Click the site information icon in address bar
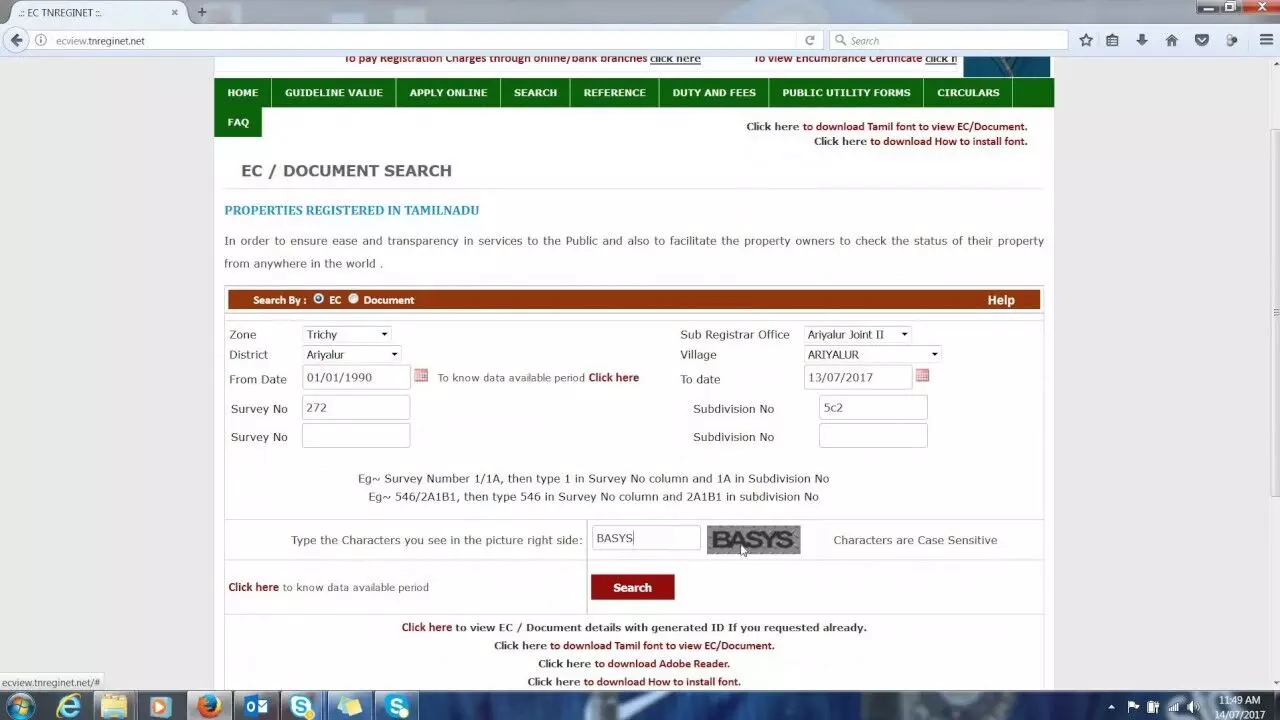Viewport: 1280px width, 720px height. tap(42, 41)
